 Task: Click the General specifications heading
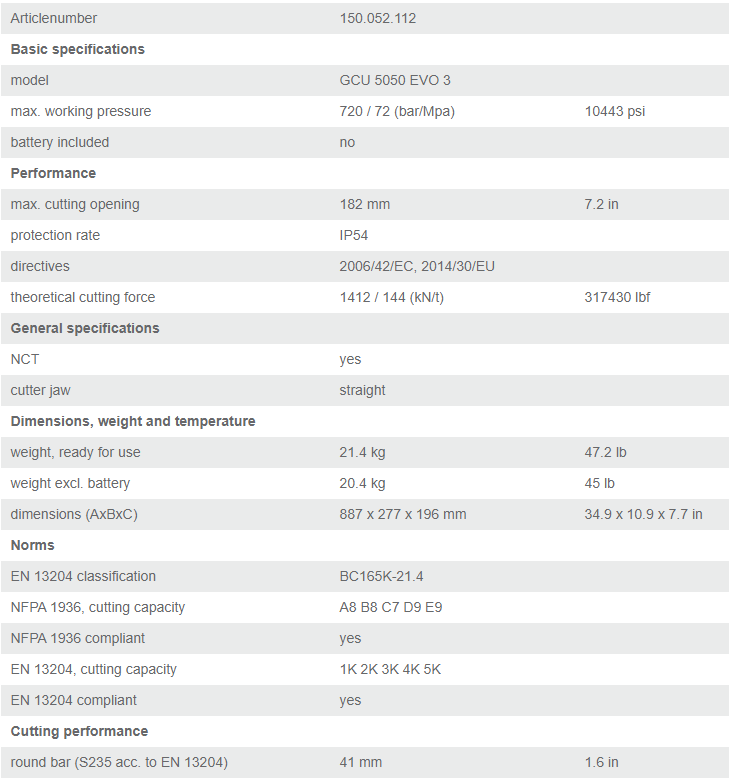[x=85, y=328]
